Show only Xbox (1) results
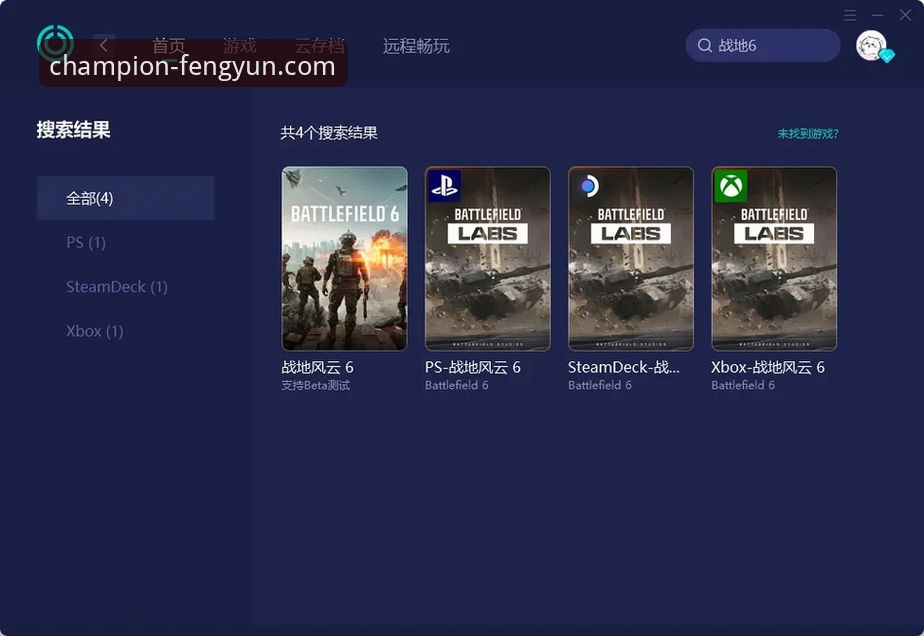The image size is (924, 636). tap(94, 331)
